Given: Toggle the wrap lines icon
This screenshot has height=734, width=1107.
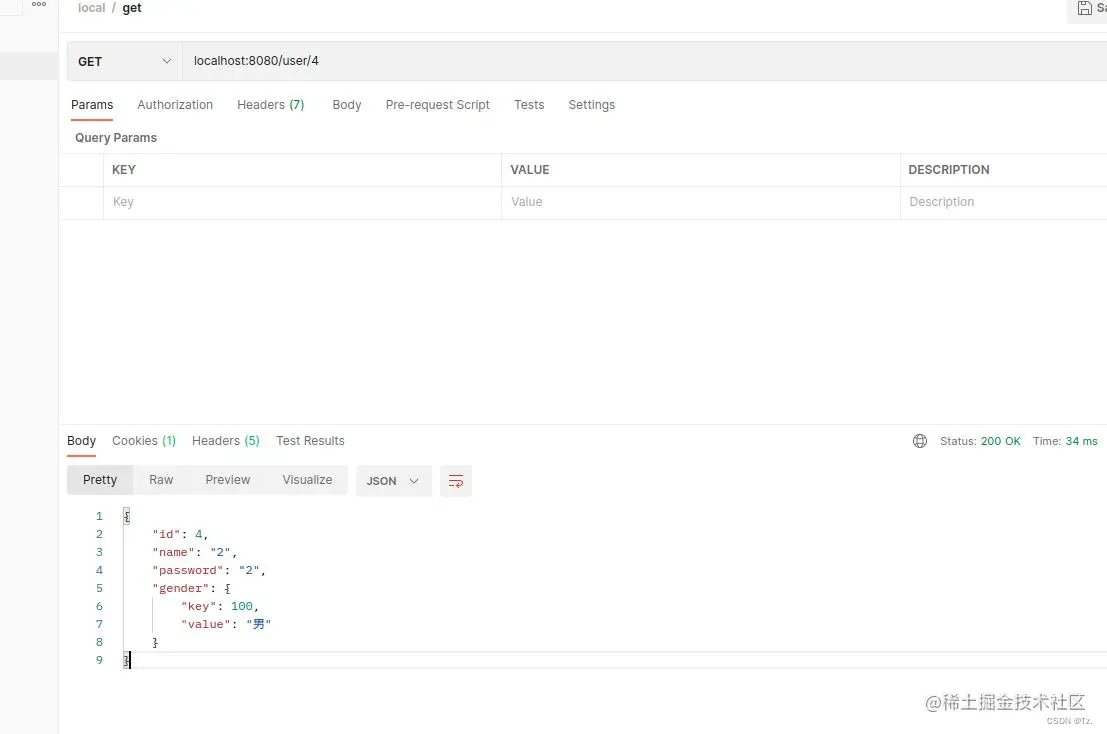Looking at the screenshot, I should point(456,481).
